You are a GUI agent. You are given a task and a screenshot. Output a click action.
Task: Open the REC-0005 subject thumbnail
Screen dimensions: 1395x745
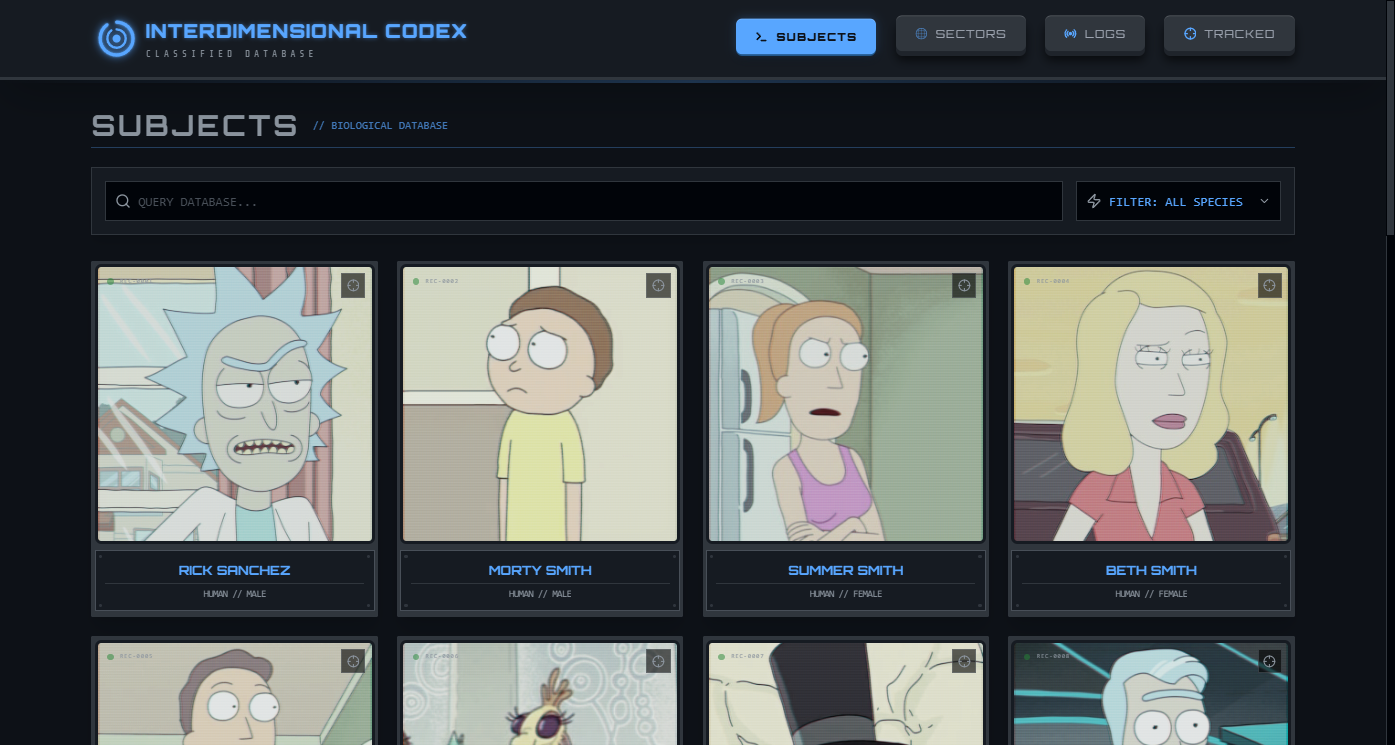point(235,694)
